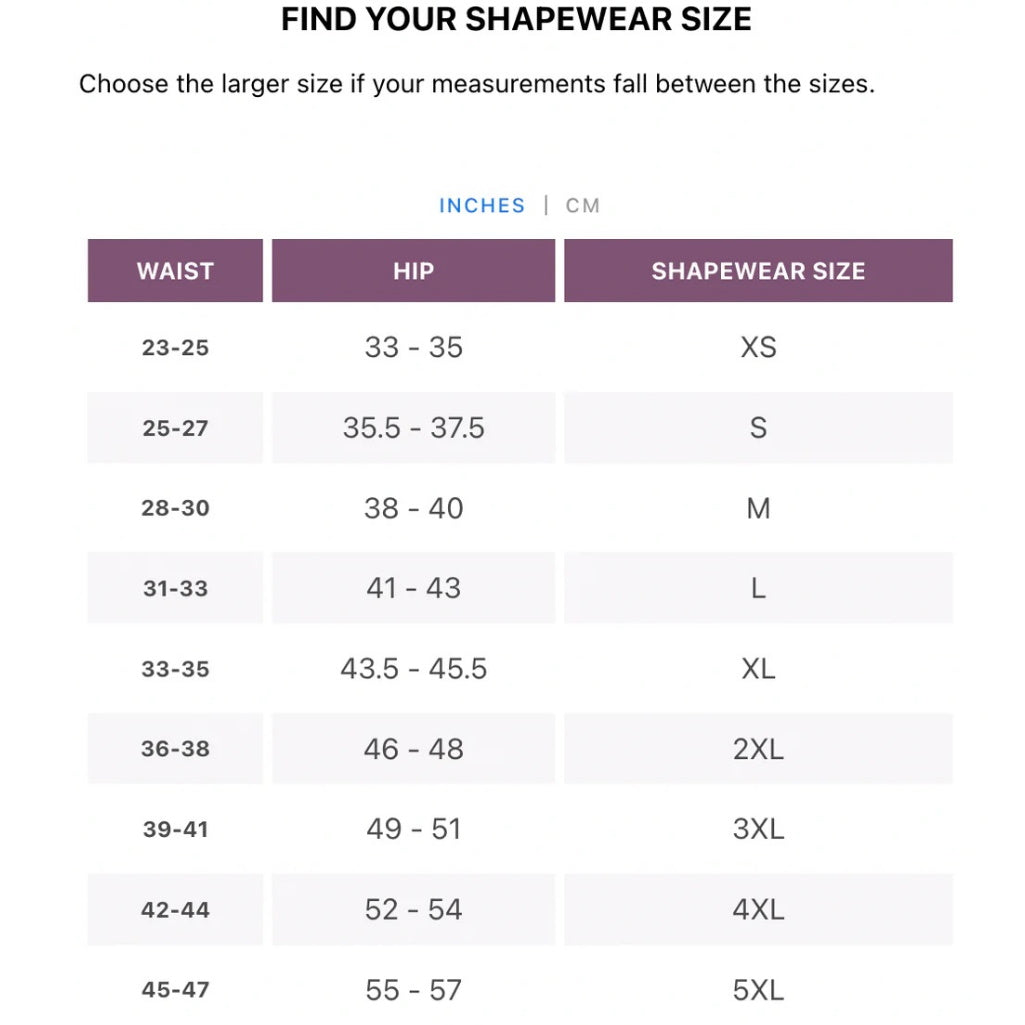Select the 3XL size row
This screenshot has height=1025, width=1025.
[758, 829]
